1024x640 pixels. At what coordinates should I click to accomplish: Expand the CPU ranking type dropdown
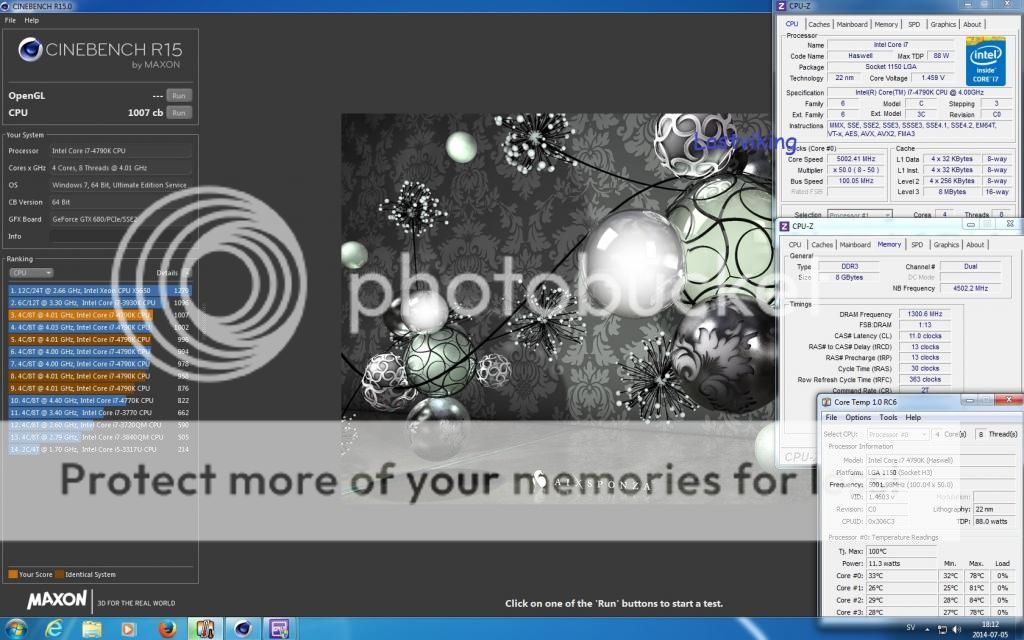point(31,272)
